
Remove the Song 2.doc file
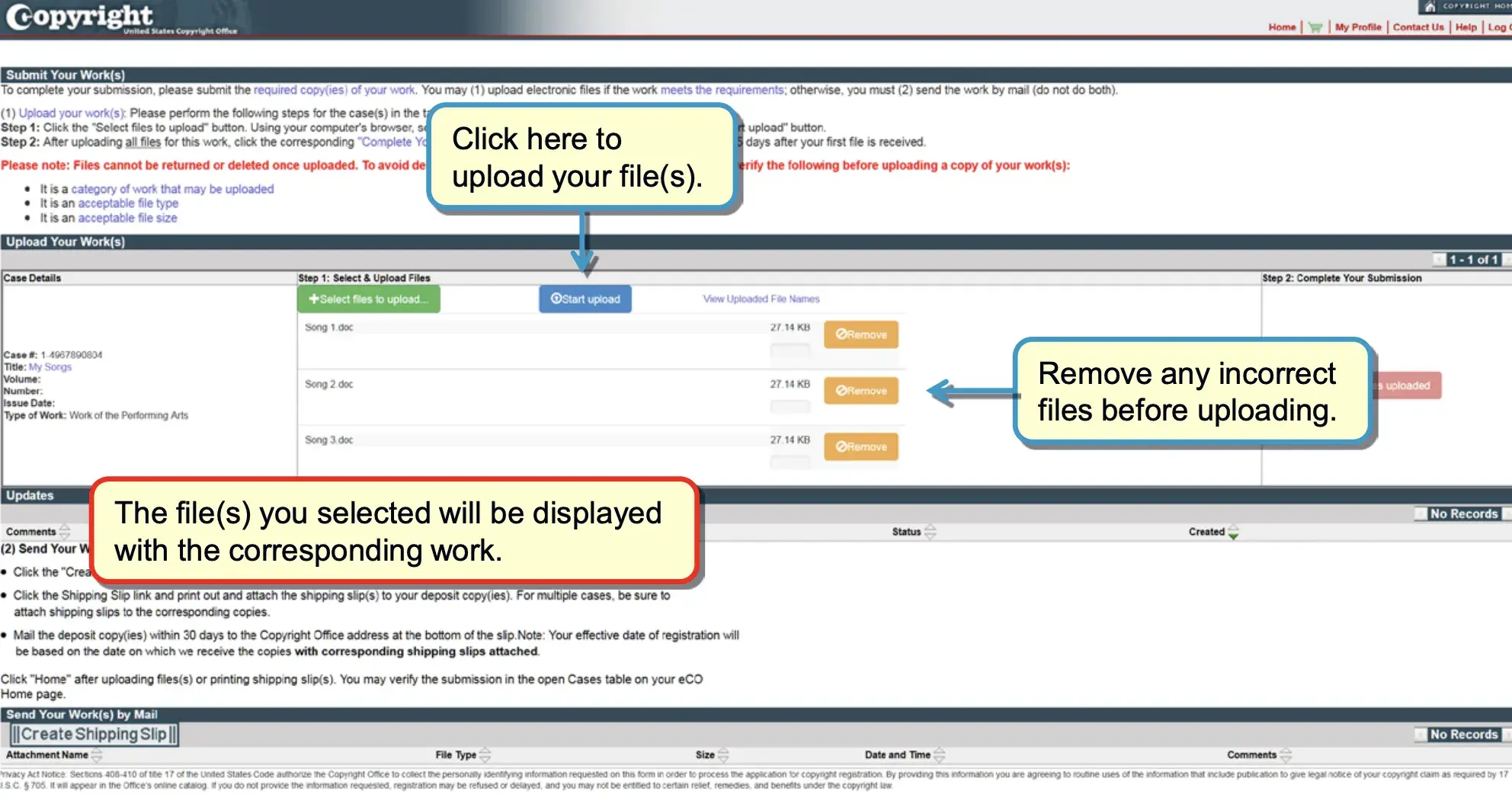coord(861,391)
